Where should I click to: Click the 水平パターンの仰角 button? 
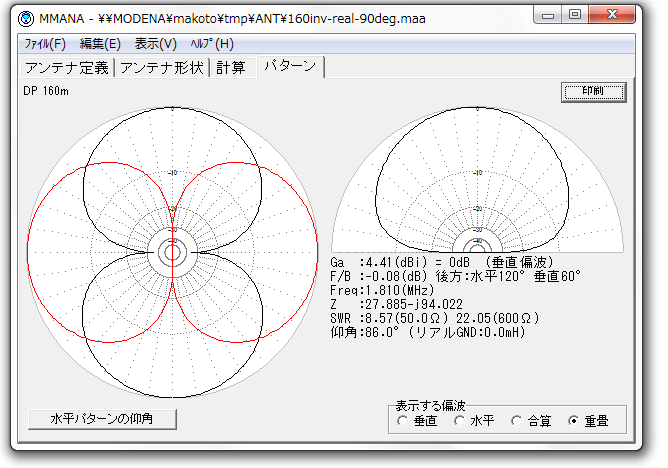pos(103,419)
